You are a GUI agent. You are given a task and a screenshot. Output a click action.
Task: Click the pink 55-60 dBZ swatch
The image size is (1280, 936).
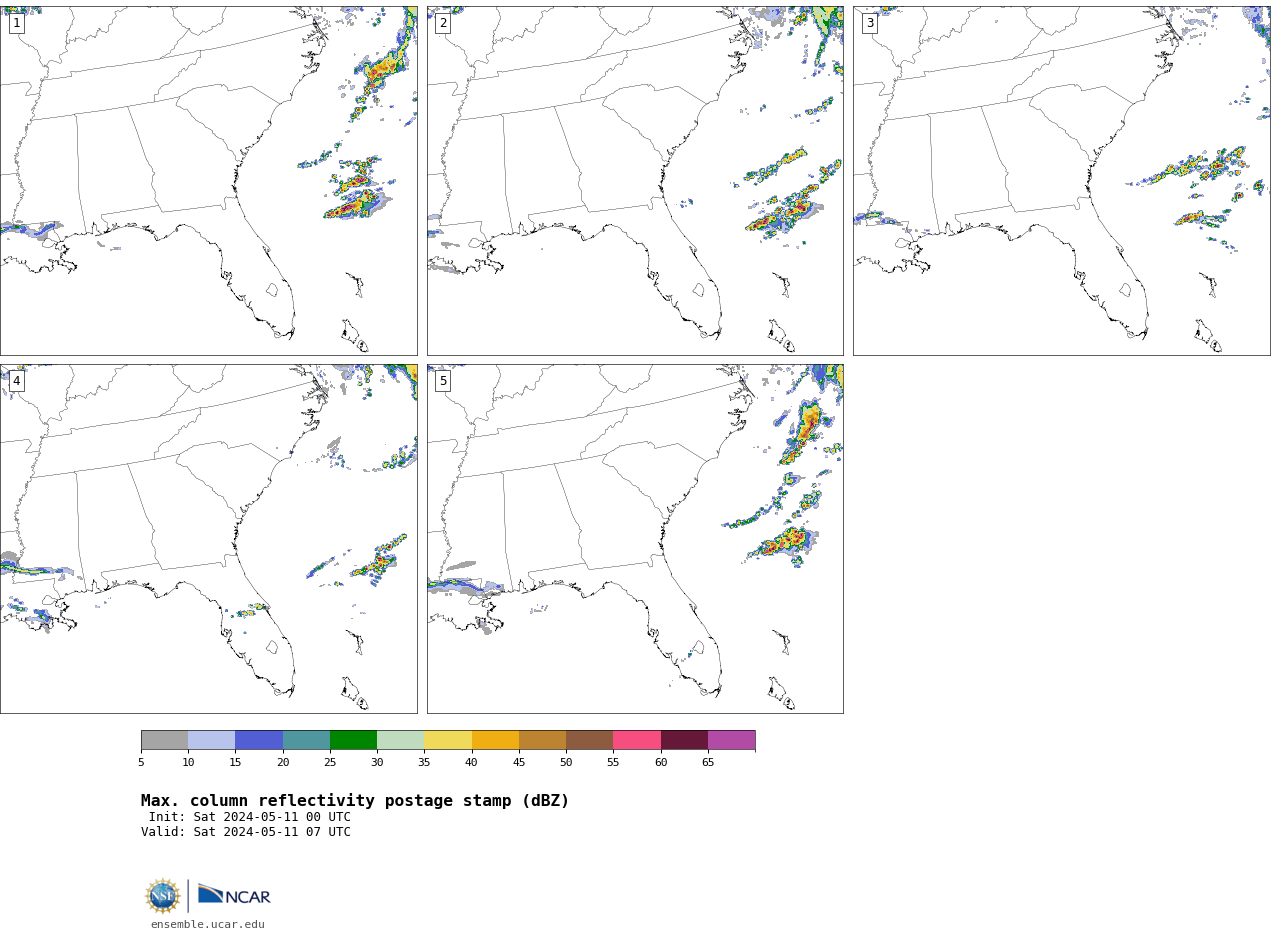(x=637, y=740)
